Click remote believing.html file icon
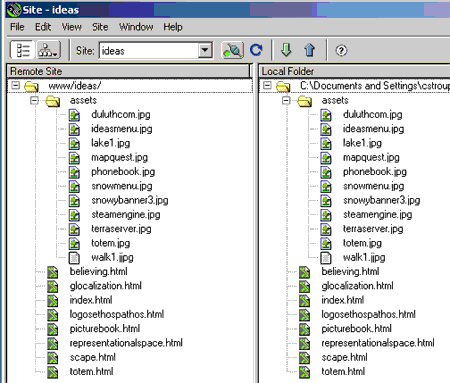Viewport: 450px width, 383px height. point(52,272)
